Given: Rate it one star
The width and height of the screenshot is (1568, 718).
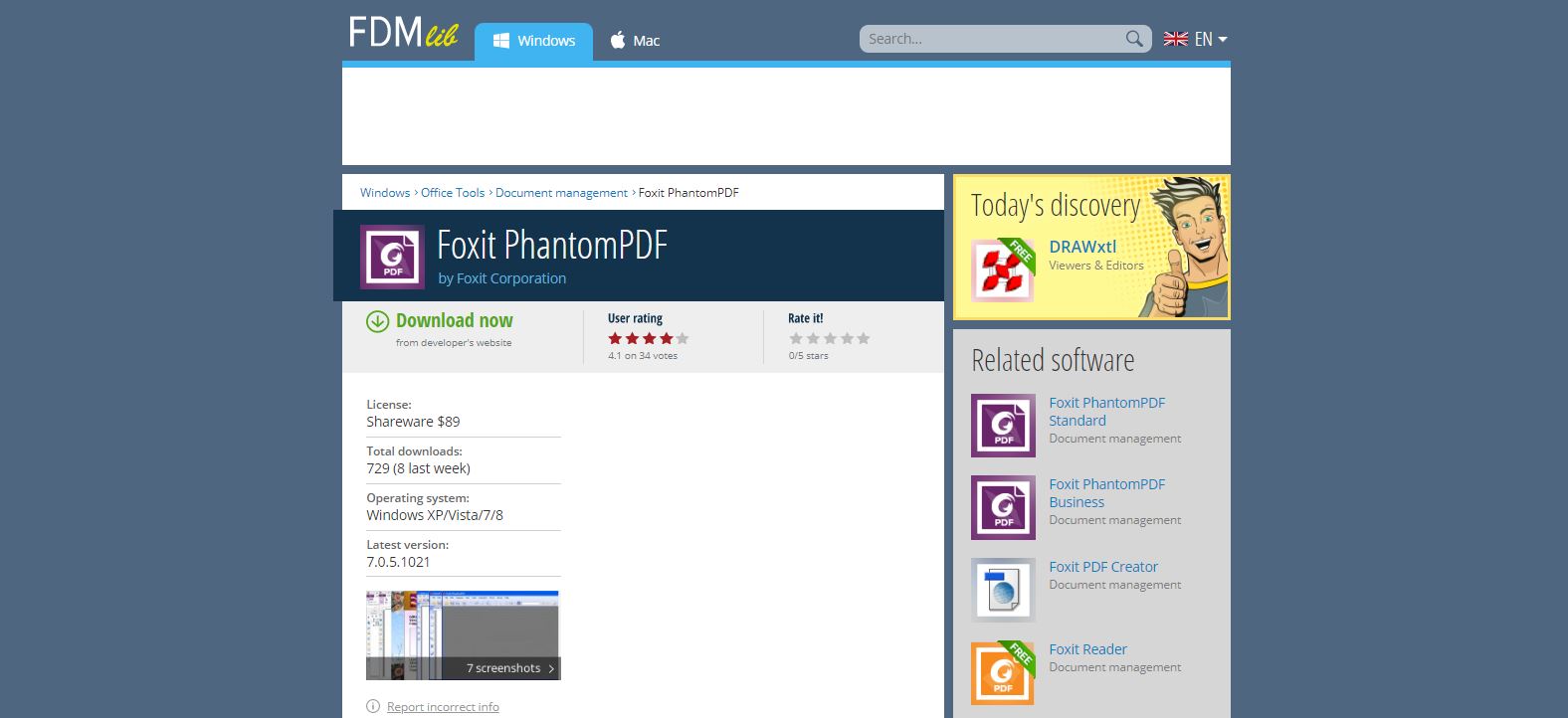Looking at the screenshot, I should [x=796, y=338].
